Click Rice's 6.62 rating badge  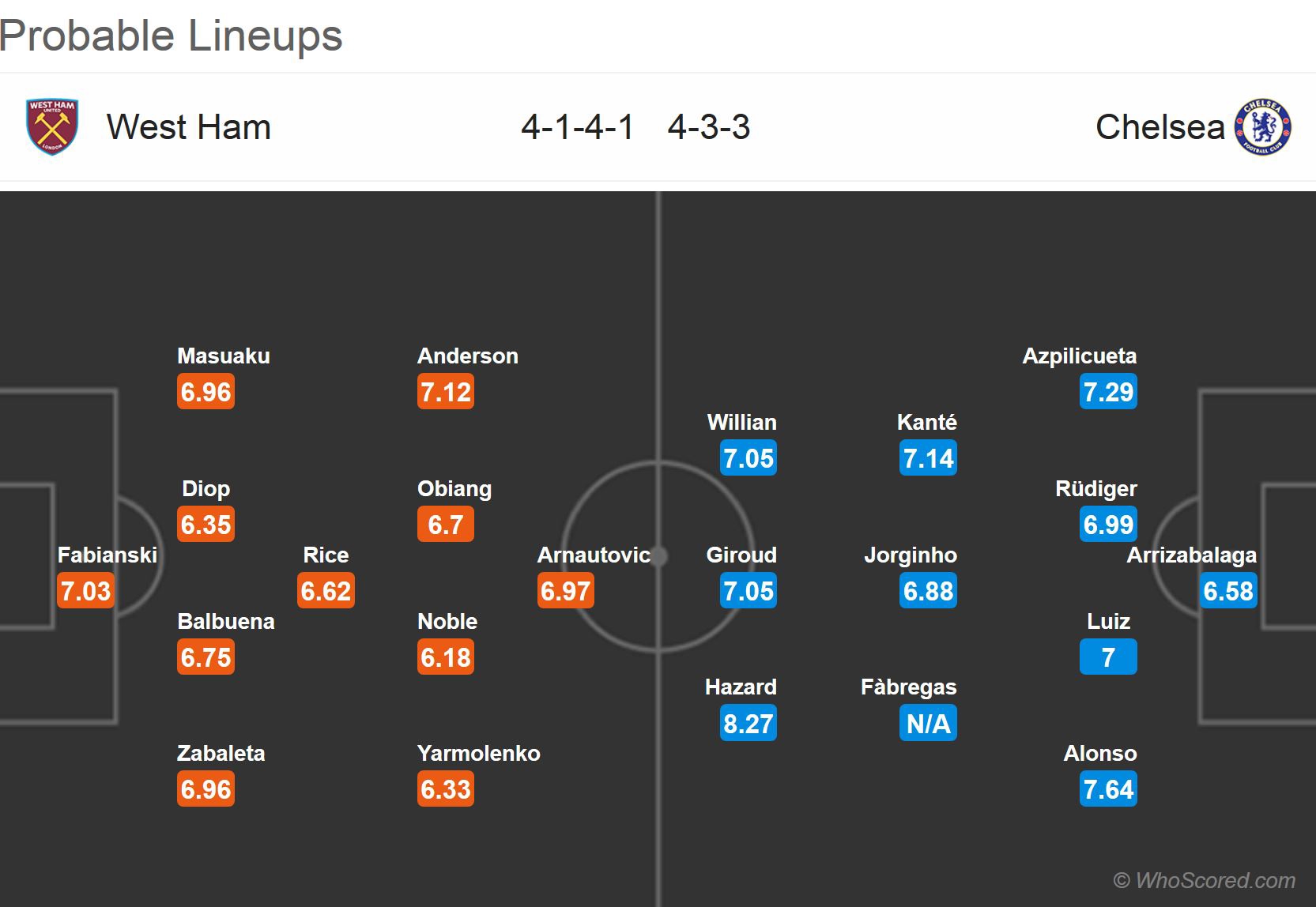click(x=326, y=591)
